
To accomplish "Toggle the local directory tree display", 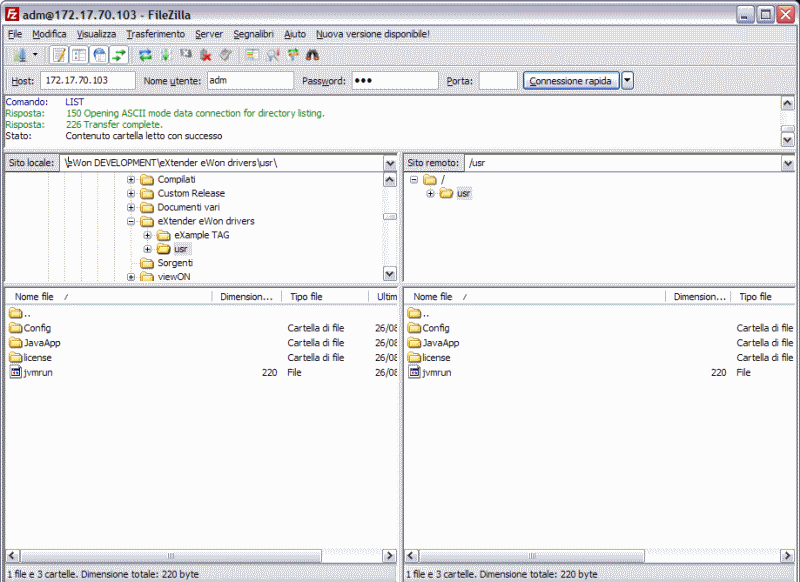I will point(79,55).
